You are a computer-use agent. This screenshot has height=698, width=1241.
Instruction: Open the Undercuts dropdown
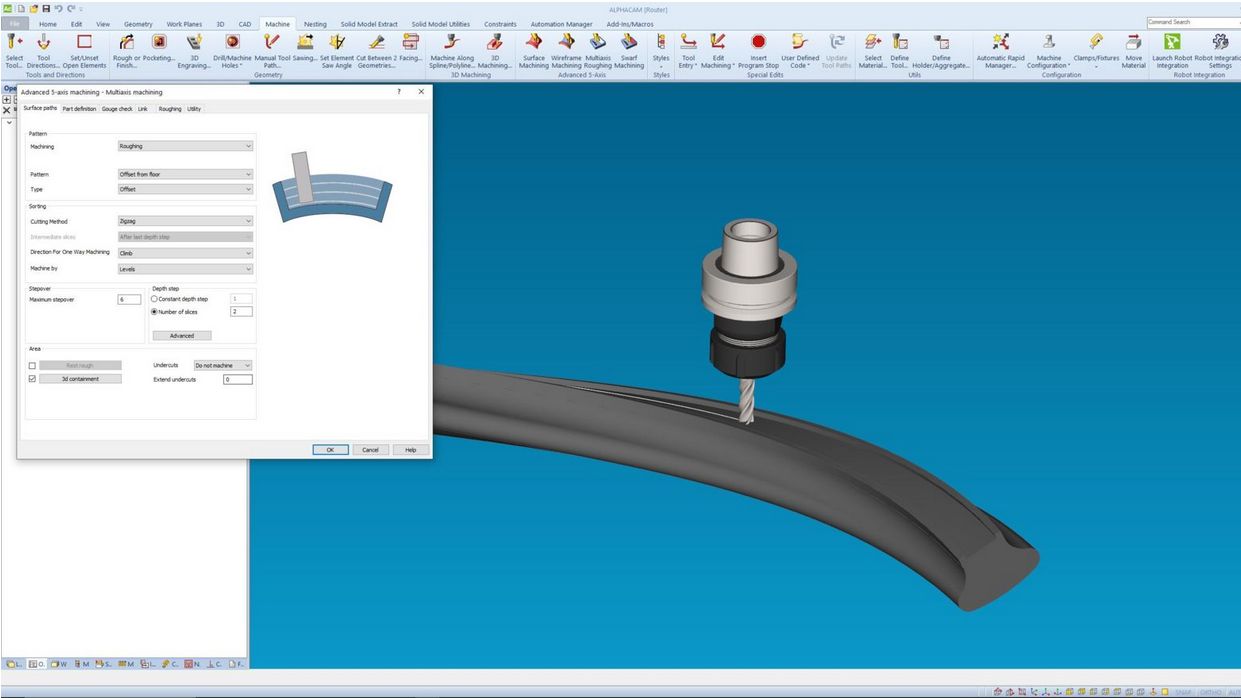tap(222, 365)
